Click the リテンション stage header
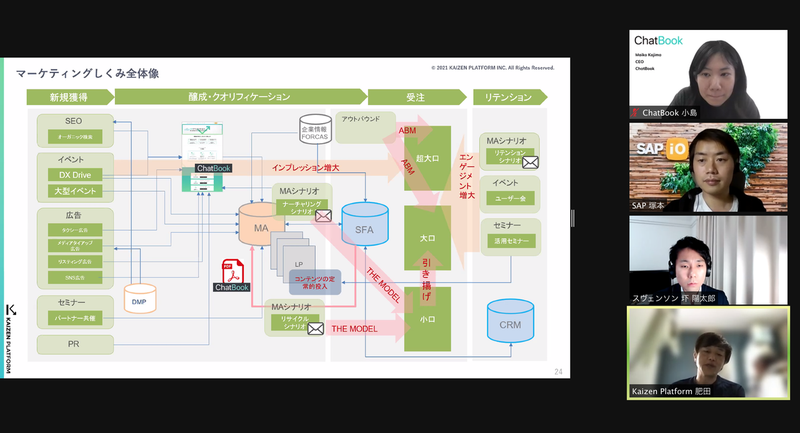Viewport: 800px width, 433px height. coord(510,97)
